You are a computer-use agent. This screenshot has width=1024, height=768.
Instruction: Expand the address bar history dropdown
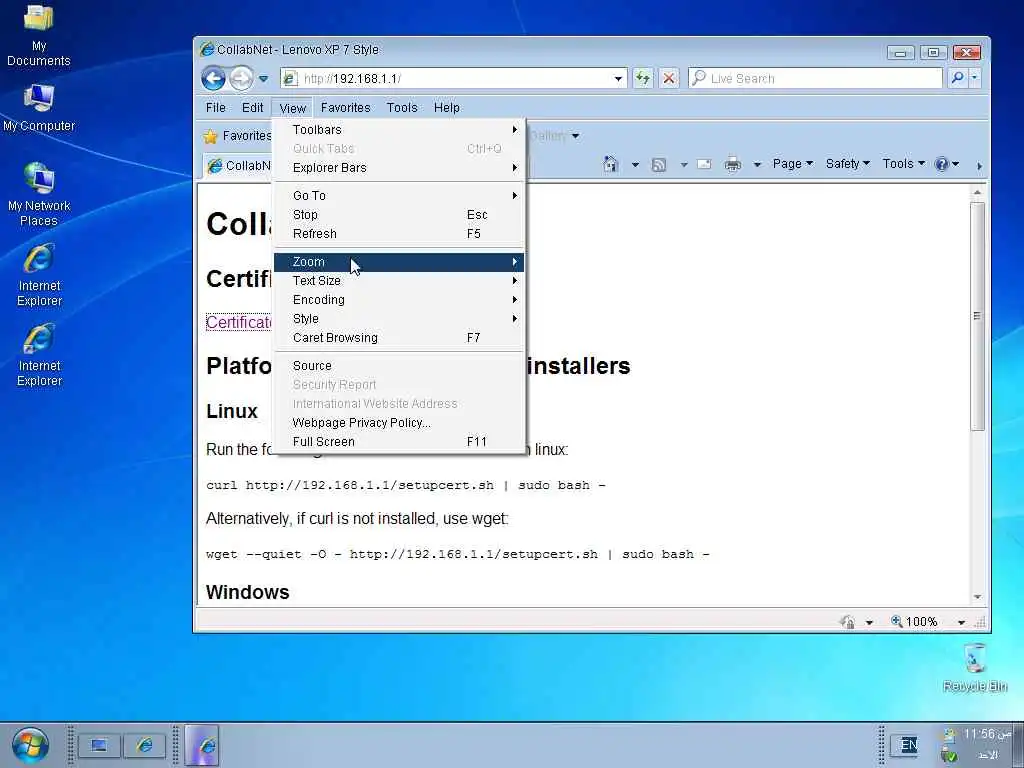tap(618, 79)
